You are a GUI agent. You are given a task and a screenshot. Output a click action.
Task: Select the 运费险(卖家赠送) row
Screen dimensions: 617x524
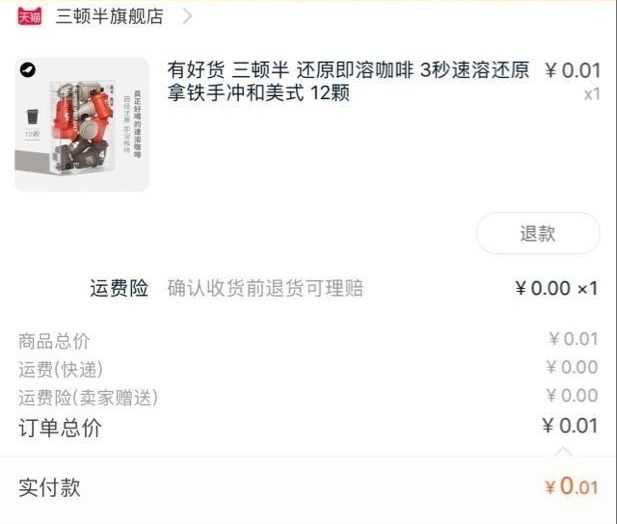click(x=308, y=397)
